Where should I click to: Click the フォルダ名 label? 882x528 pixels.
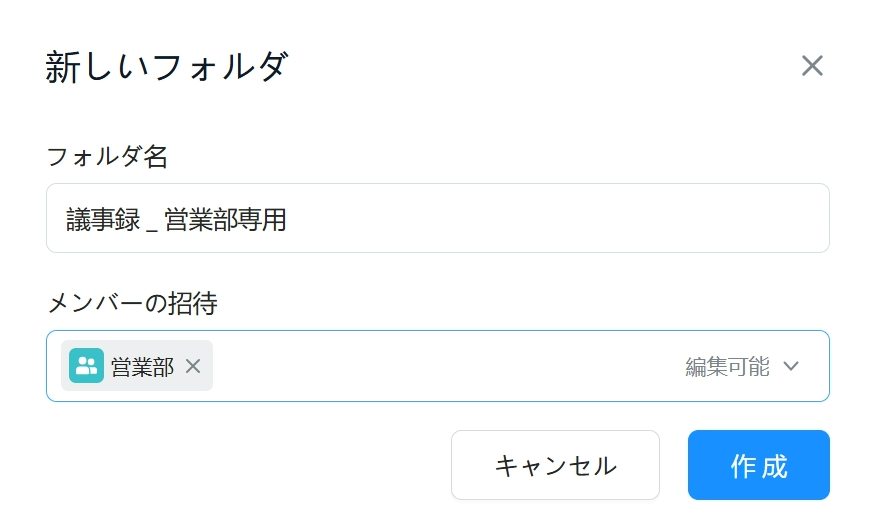click(107, 156)
